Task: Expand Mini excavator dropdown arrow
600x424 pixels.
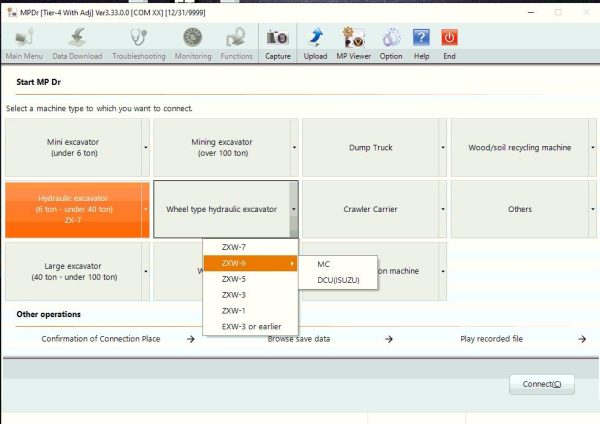Action: click(146, 148)
